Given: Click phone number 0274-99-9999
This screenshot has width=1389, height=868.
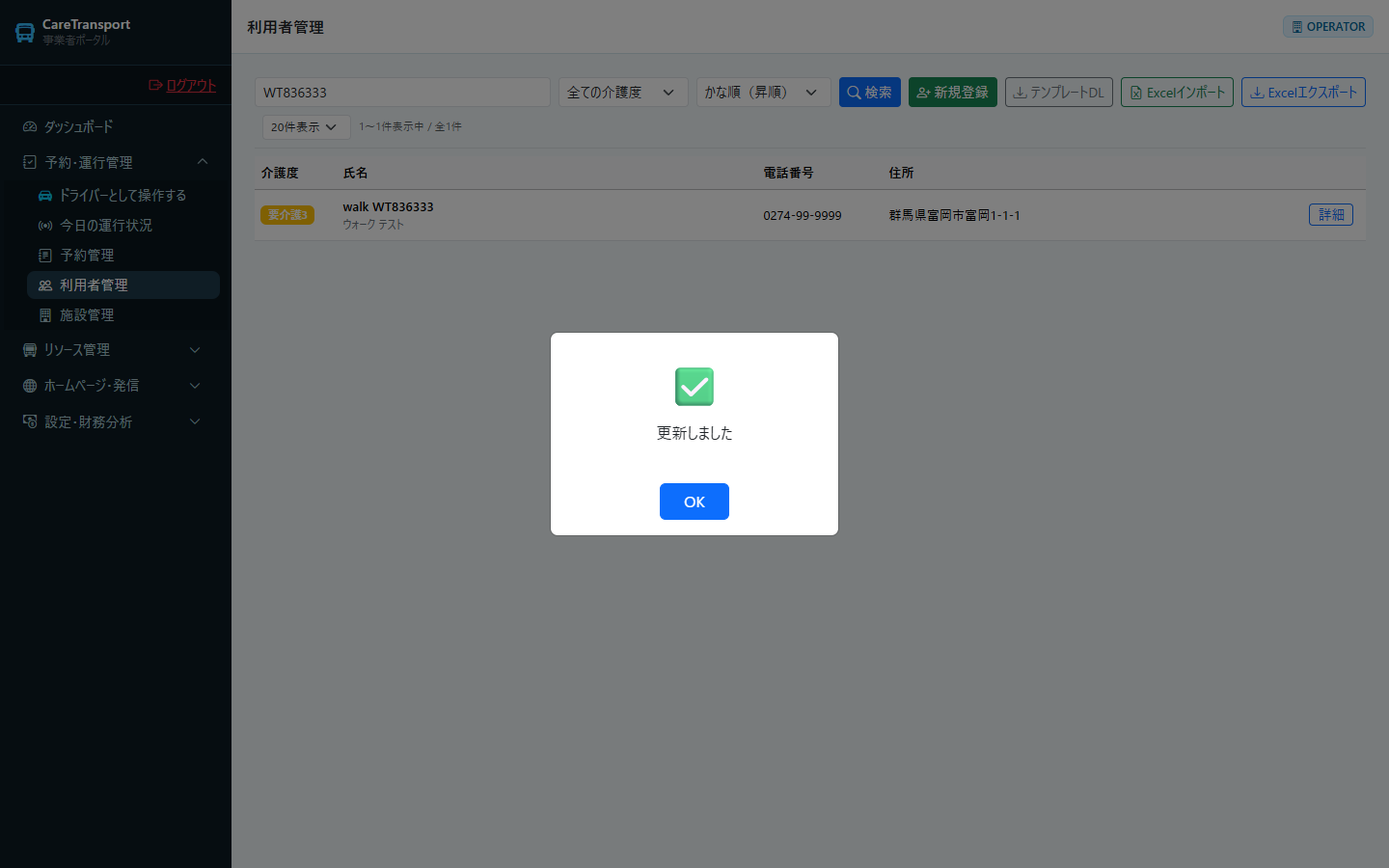Looking at the screenshot, I should [803, 215].
